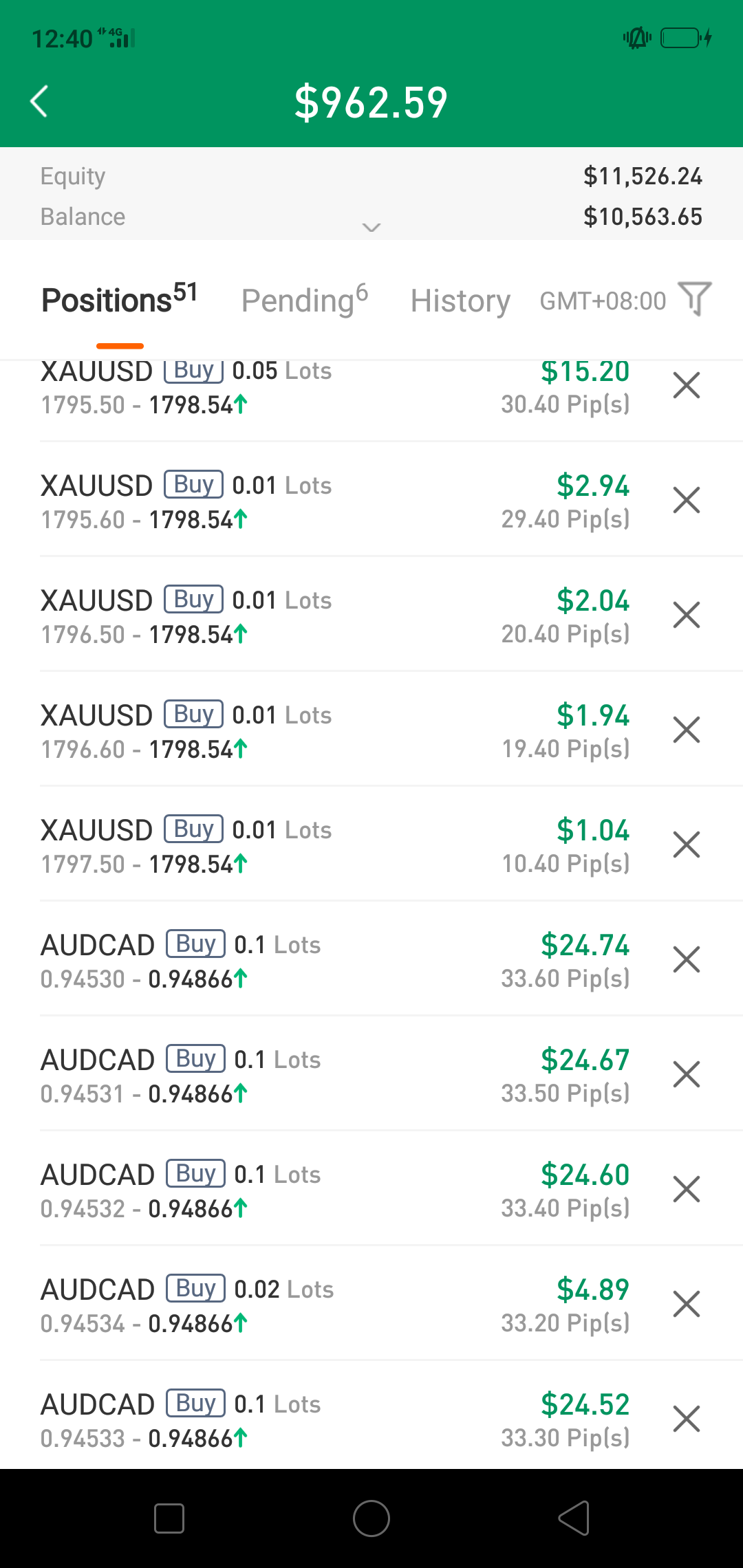Select the Positions tab
Image resolution: width=743 pixels, height=1568 pixels.
pyautogui.click(x=119, y=301)
